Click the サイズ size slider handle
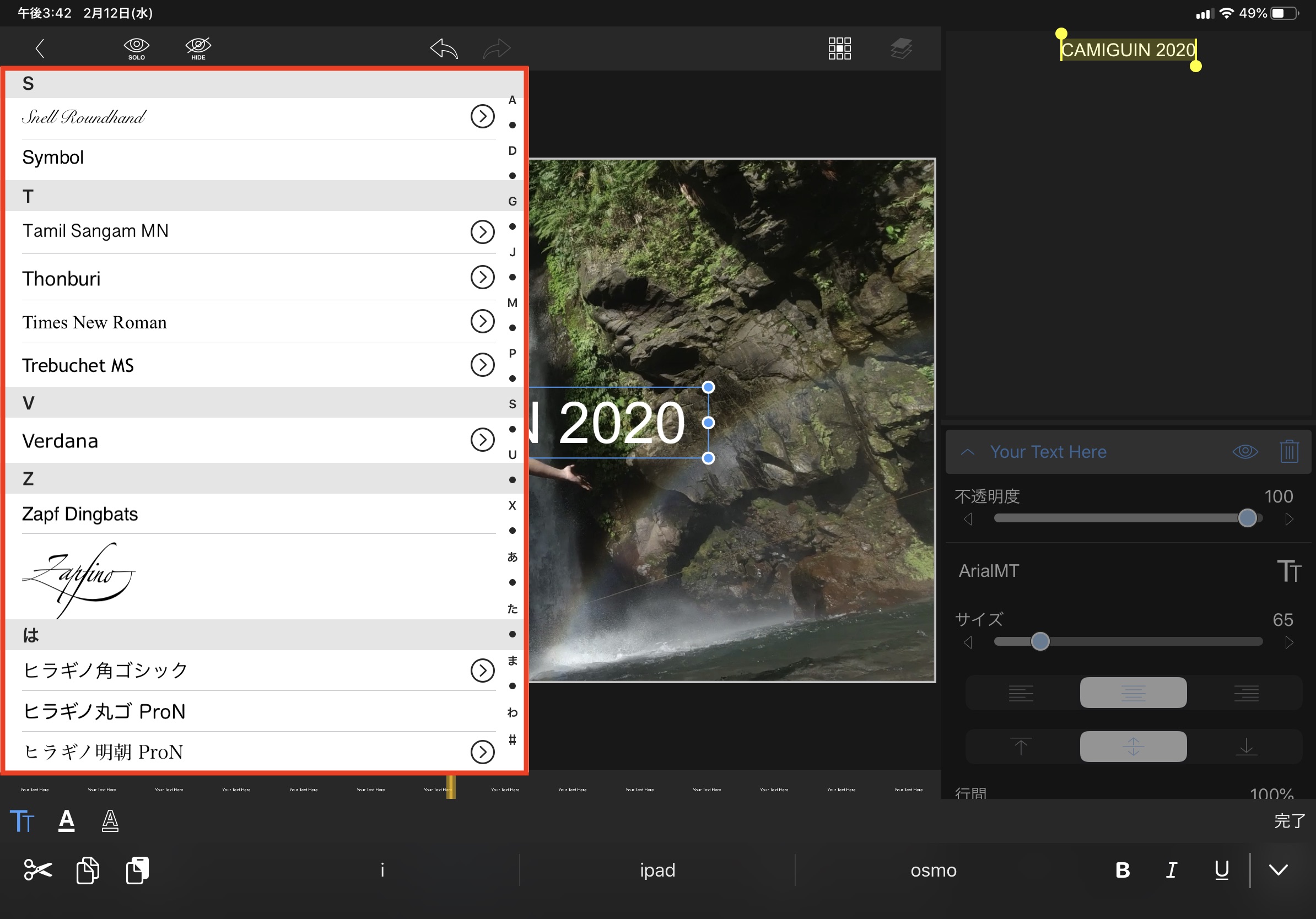 (1040, 642)
